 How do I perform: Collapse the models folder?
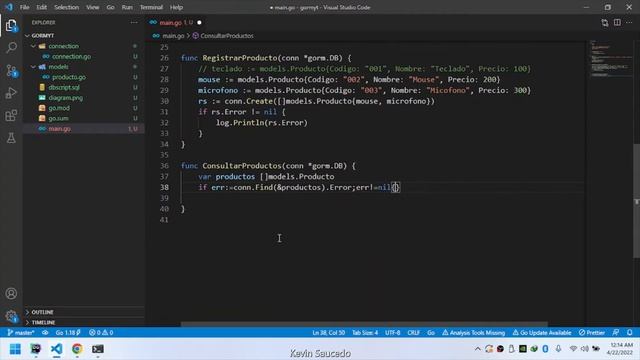tap(84, 67)
